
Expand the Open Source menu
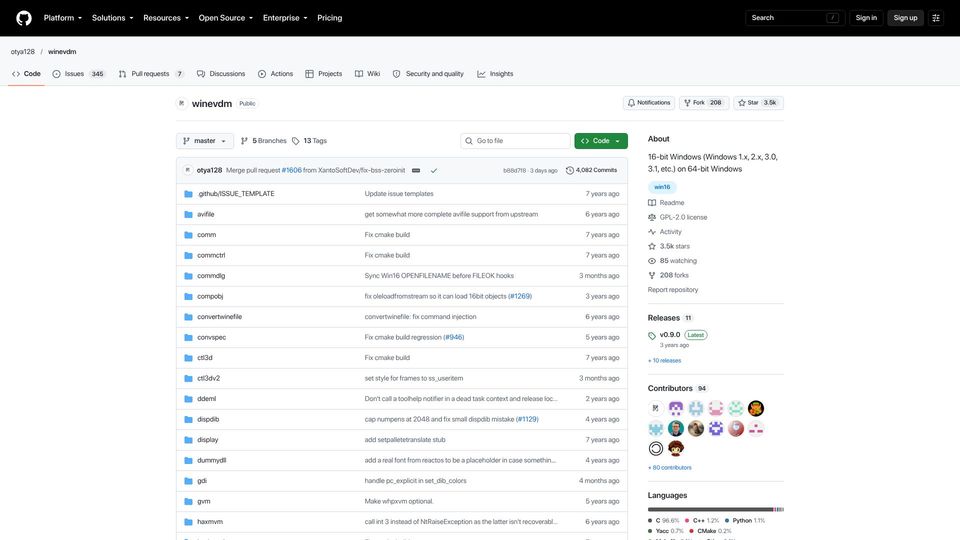[225, 18]
